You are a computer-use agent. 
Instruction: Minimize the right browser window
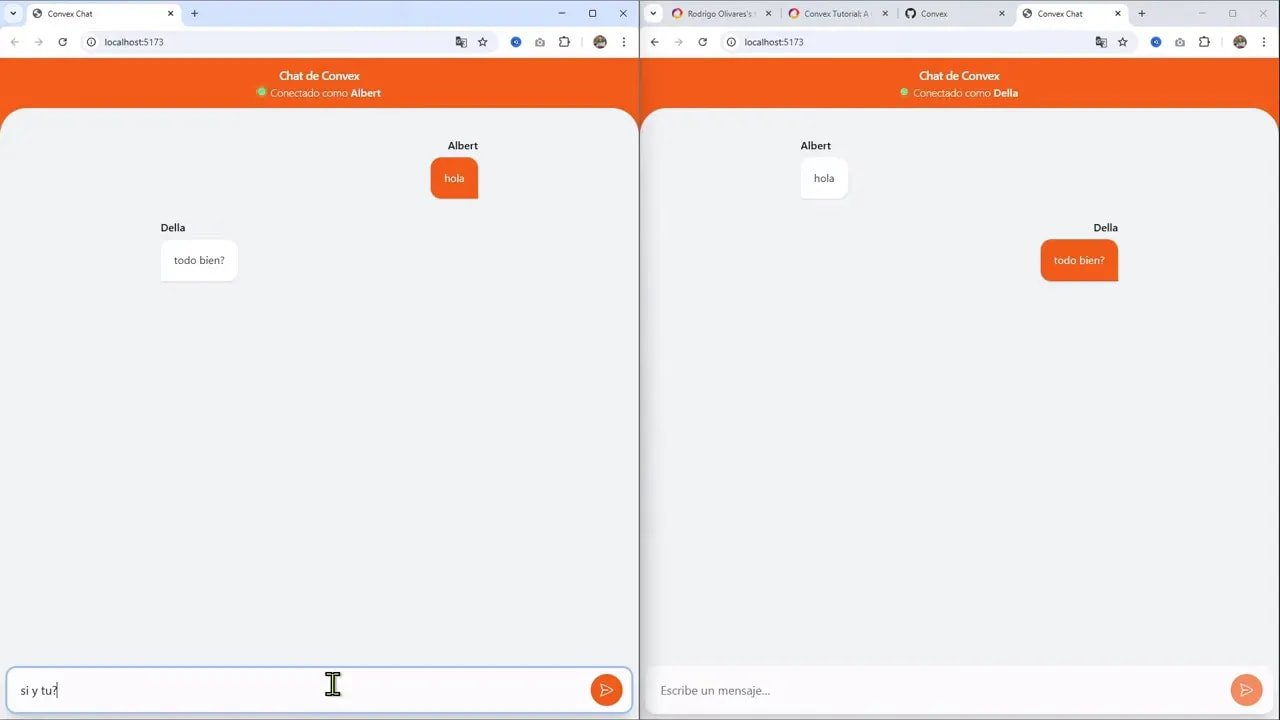click(1202, 14)
